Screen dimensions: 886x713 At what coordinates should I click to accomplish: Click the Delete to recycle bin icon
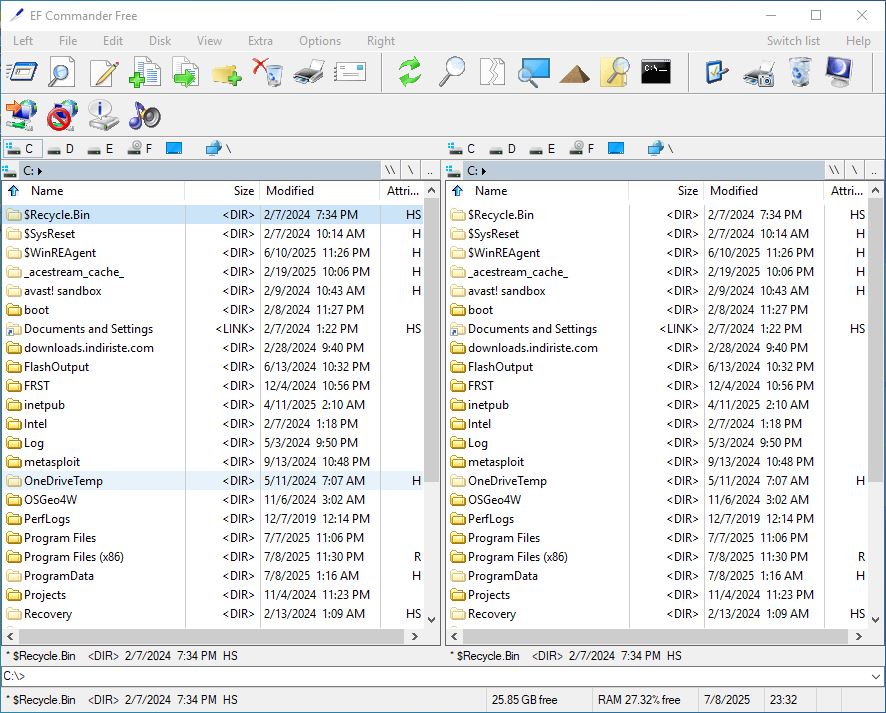coord(267,72)
